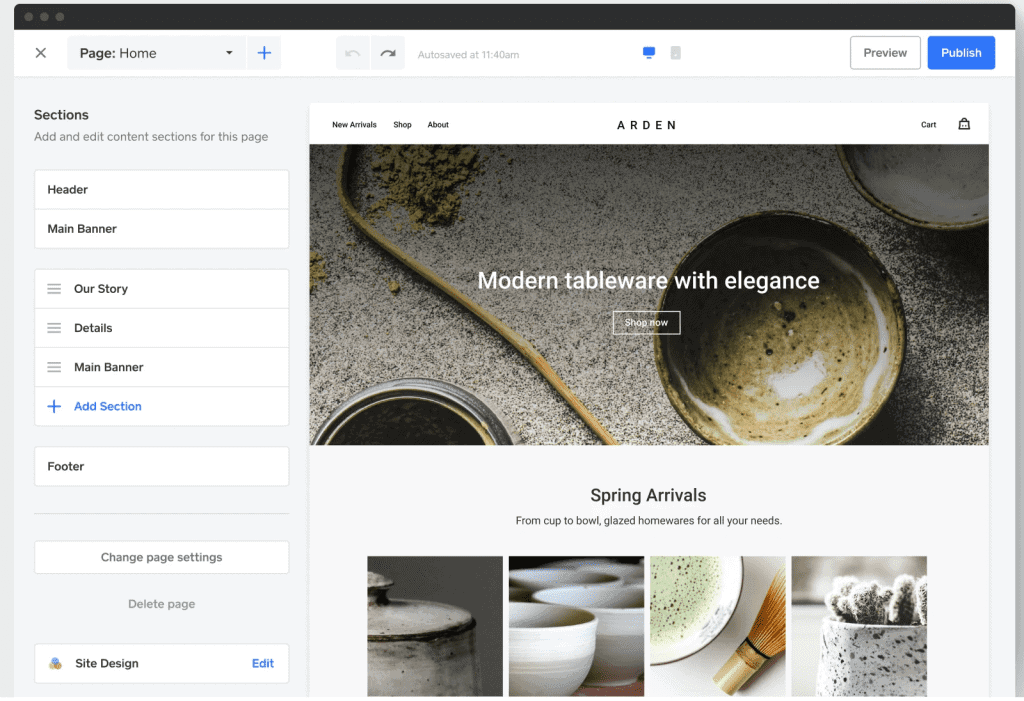Publish the site
This screenshot has height=701, width=1024.
pyautogui.click(x=961, y=52)
